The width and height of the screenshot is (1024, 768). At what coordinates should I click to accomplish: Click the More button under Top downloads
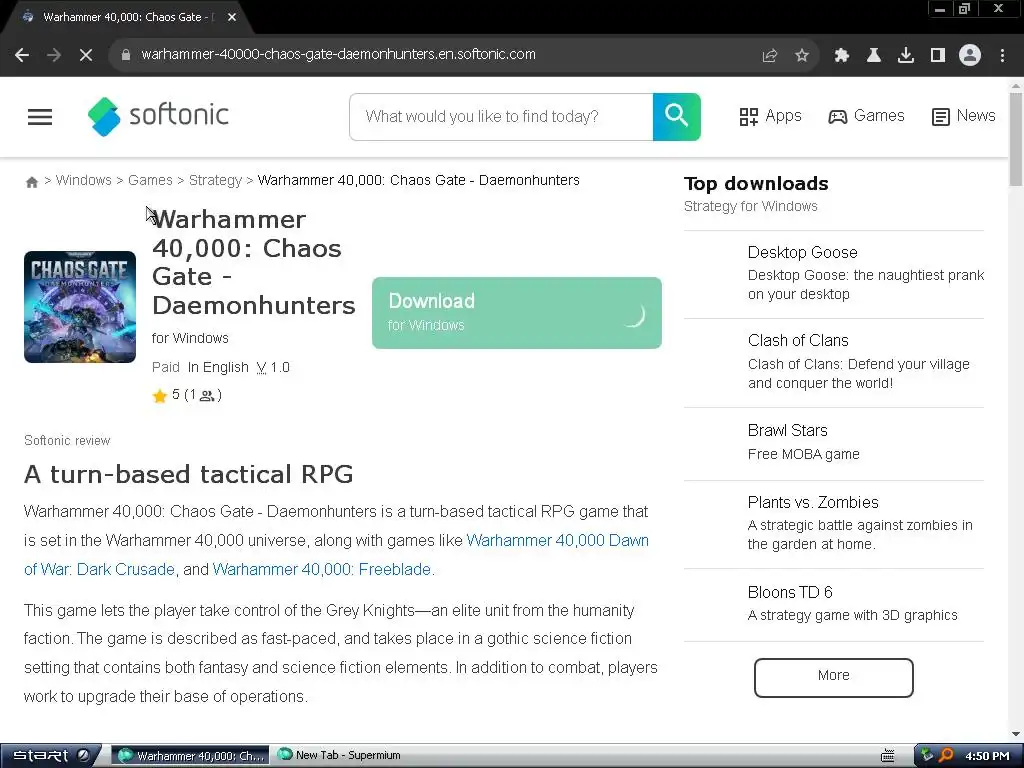833,677
